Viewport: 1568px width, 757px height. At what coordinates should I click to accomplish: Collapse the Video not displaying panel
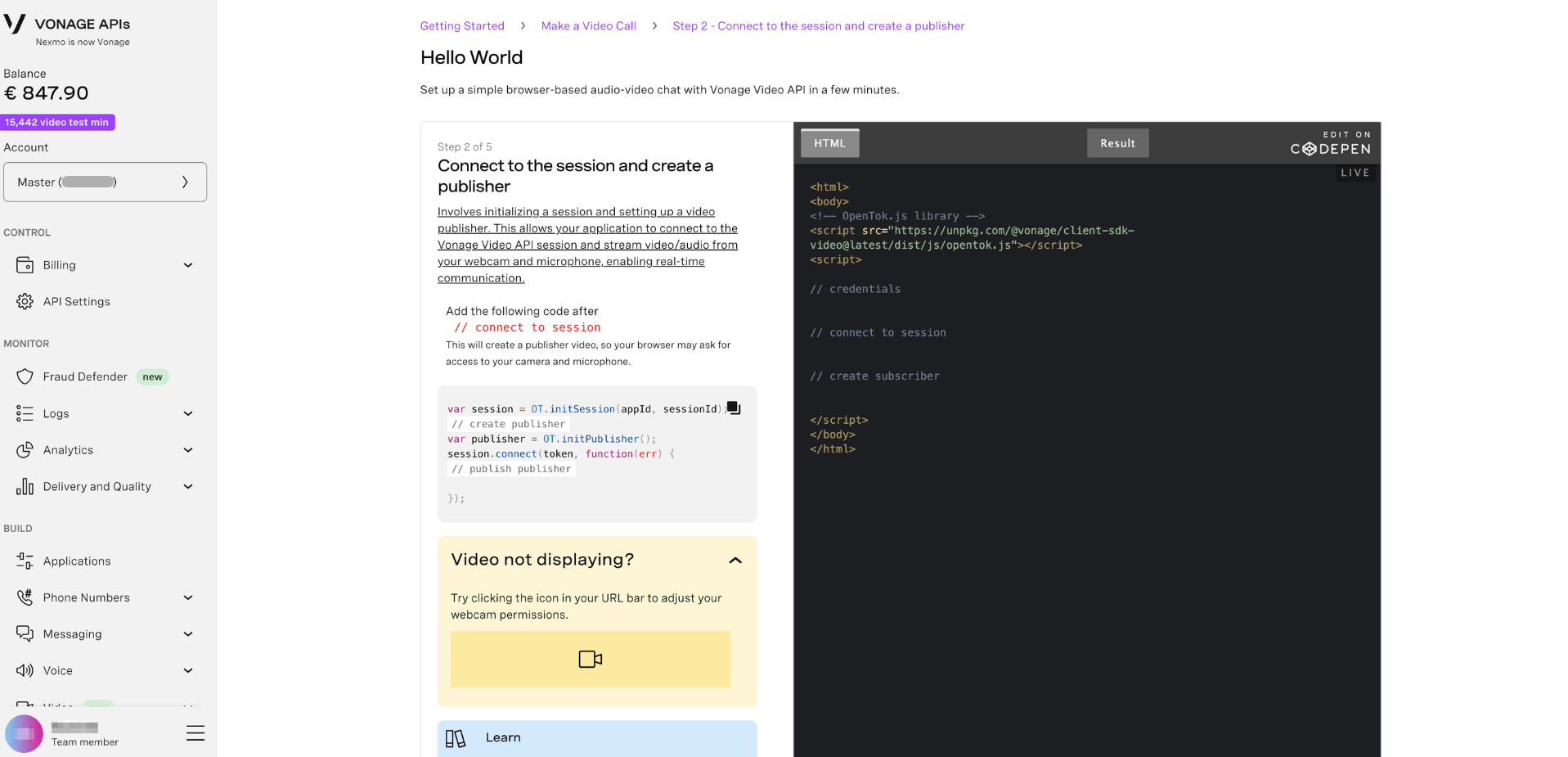point(735,560)
